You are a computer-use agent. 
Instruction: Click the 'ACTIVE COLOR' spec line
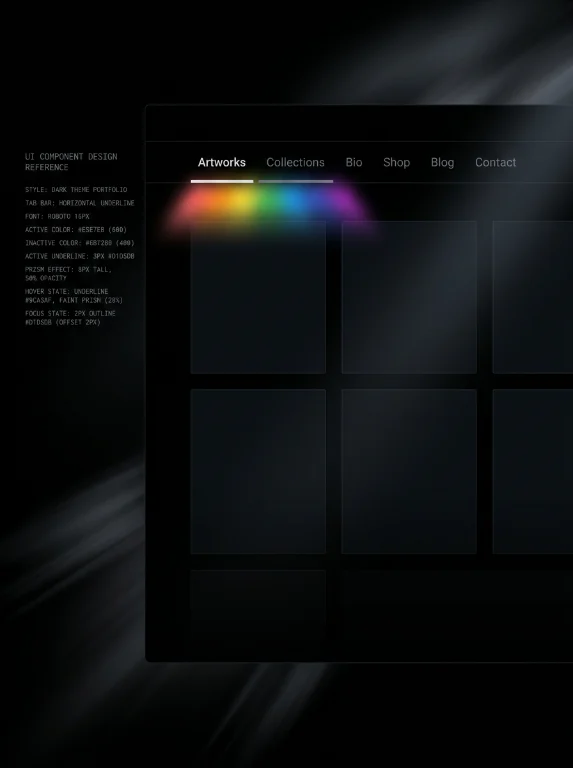[76, 229]
